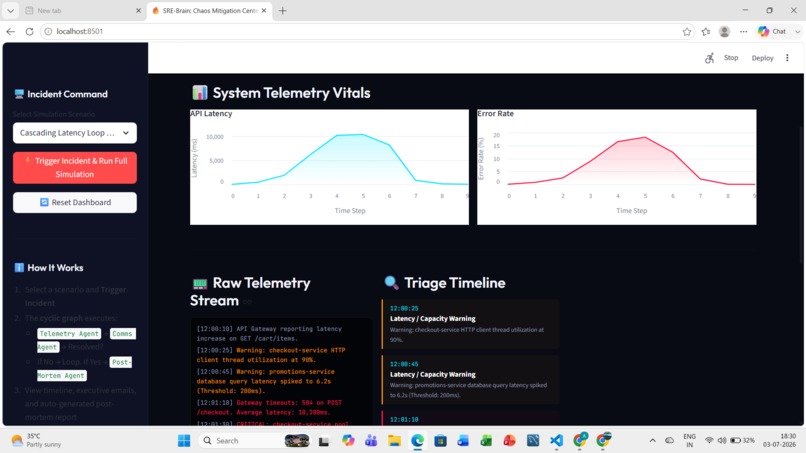Launch Copilot from the taskbar
The width and height of the screenshot is (806, 453).
[x=348, y=441]
